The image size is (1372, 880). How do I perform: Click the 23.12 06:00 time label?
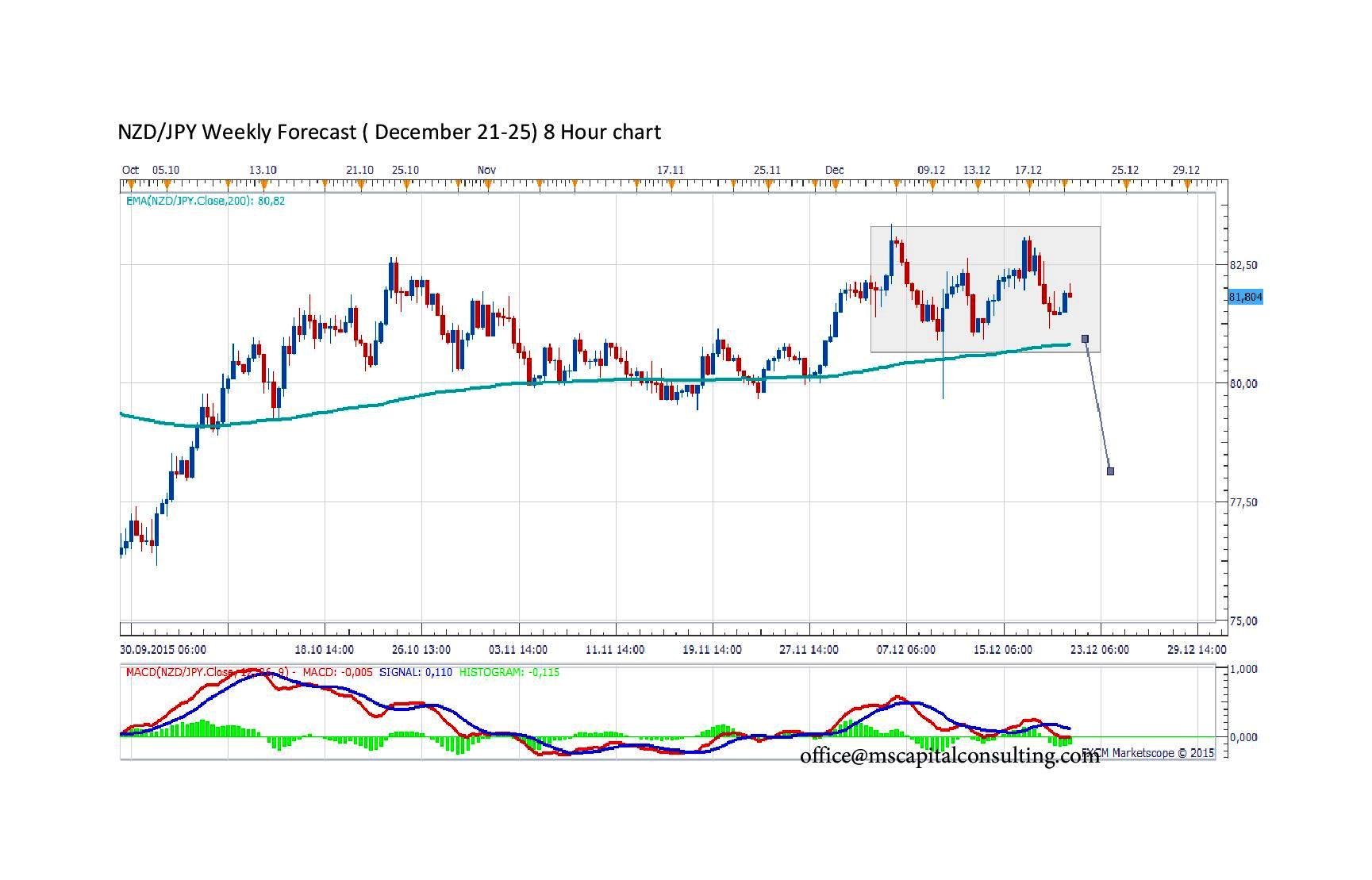[x=1099, y=650]
